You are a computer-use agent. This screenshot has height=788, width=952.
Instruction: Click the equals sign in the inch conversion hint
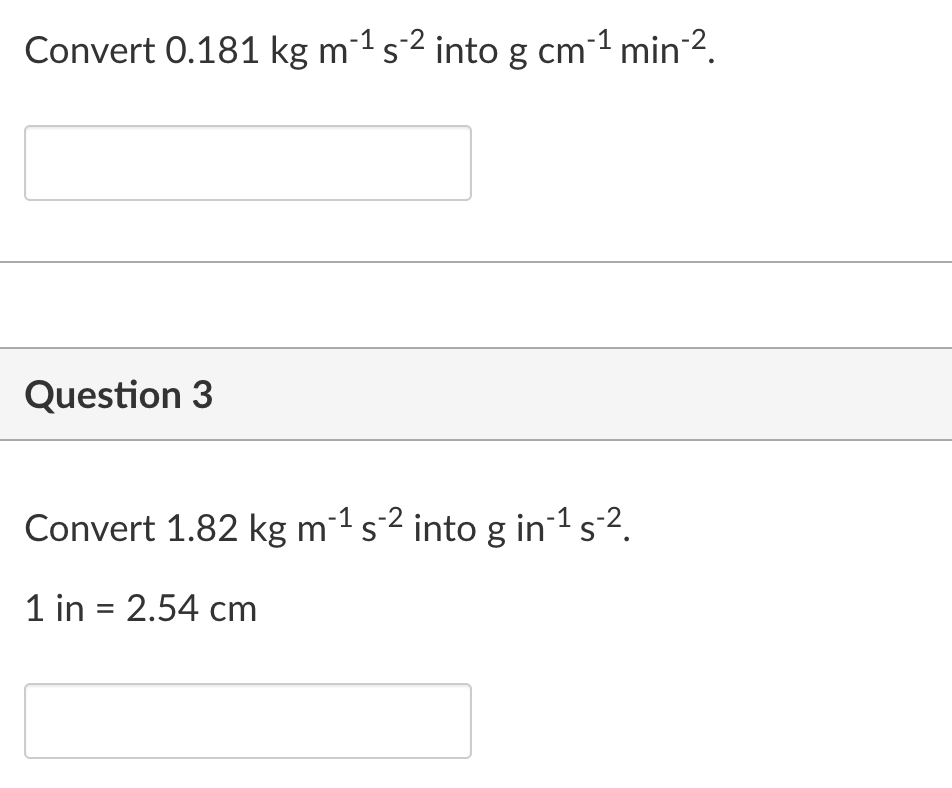106,609
